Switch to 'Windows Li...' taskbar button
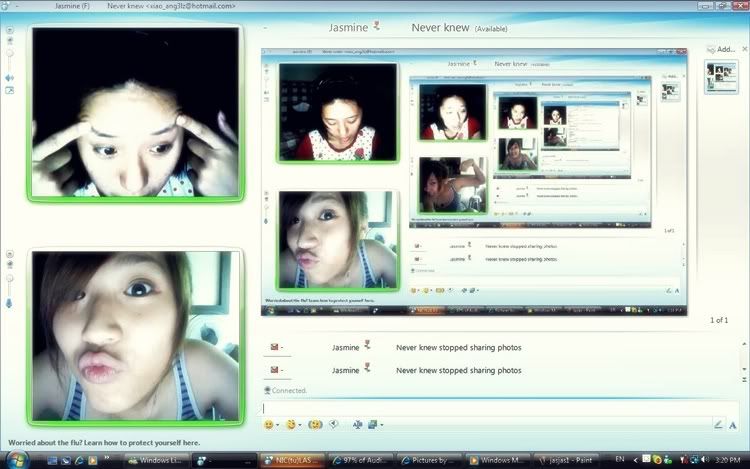 155,460
